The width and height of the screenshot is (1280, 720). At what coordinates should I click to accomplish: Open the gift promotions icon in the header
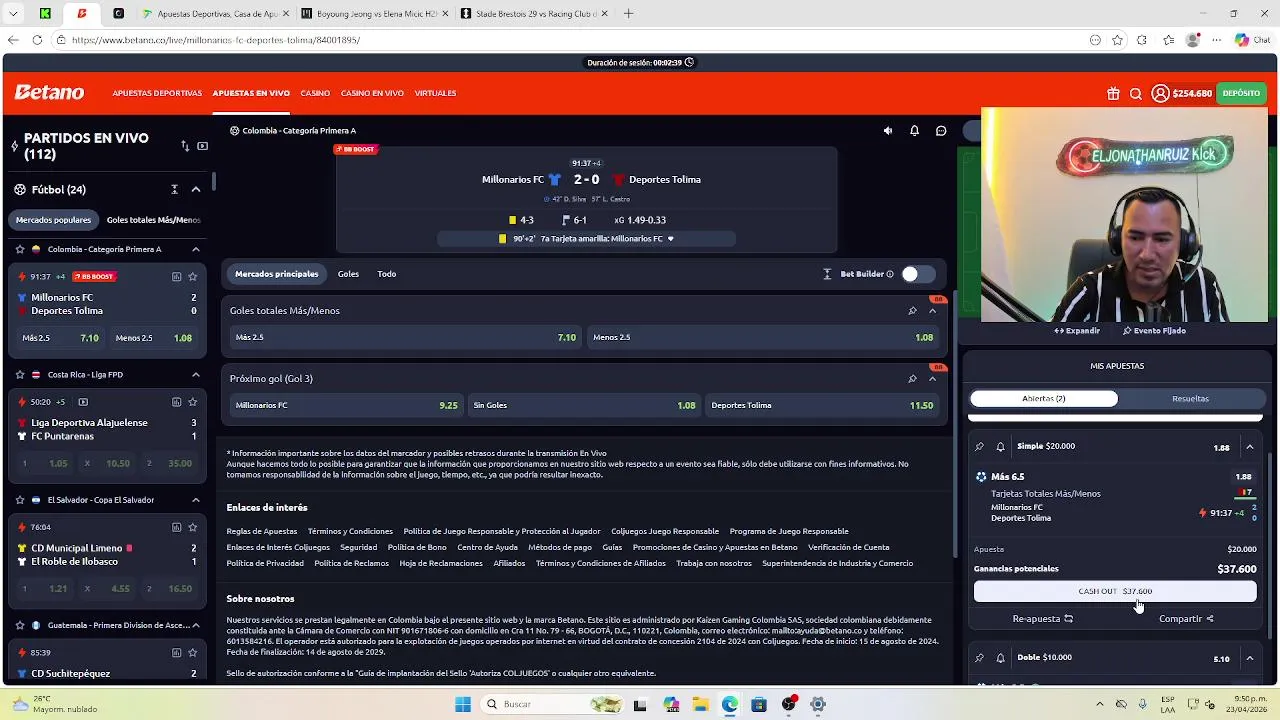click(1113, 93)
